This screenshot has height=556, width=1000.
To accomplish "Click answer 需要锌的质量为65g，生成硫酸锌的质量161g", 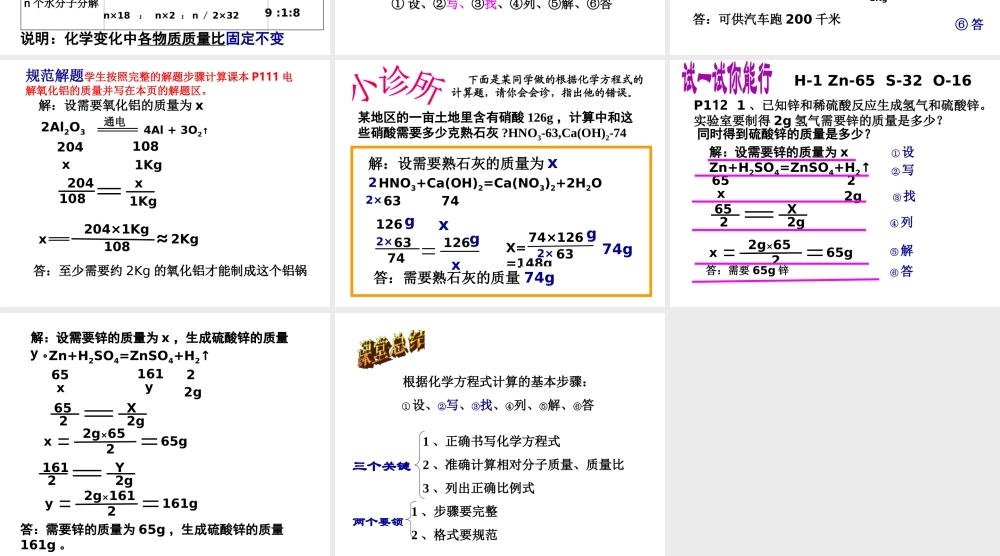I will [x=152, y=537].
